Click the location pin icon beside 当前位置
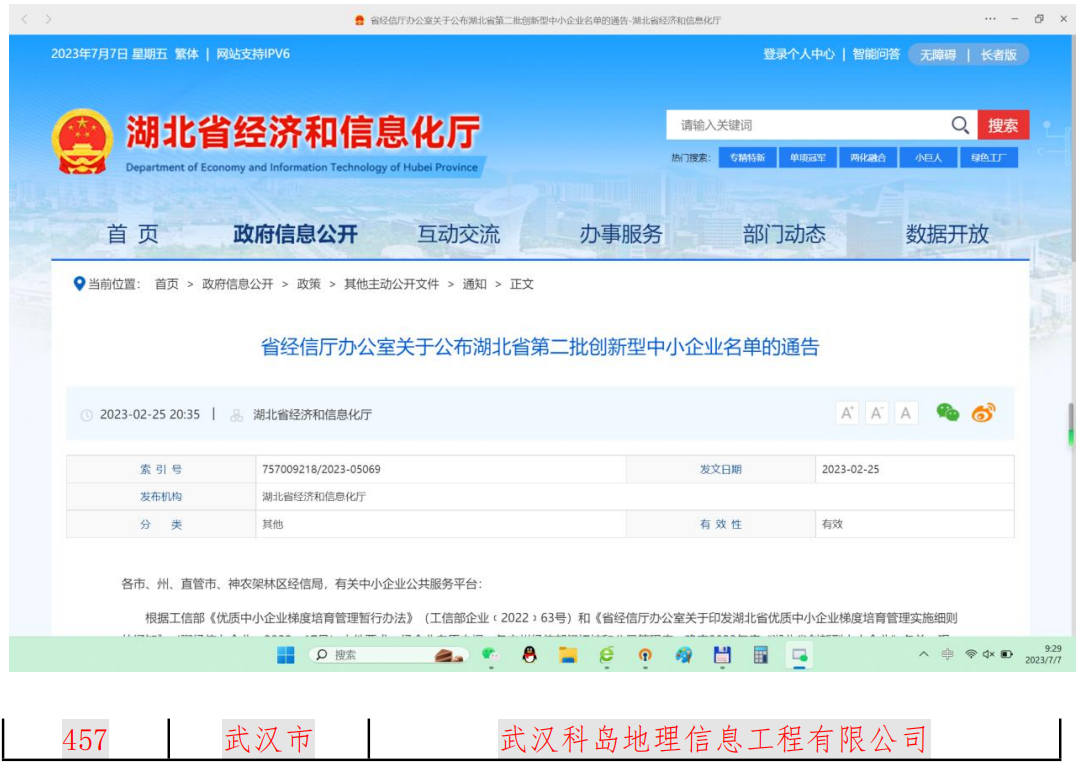The width and height of the screenshot is (1082, 777). [79, 284]
